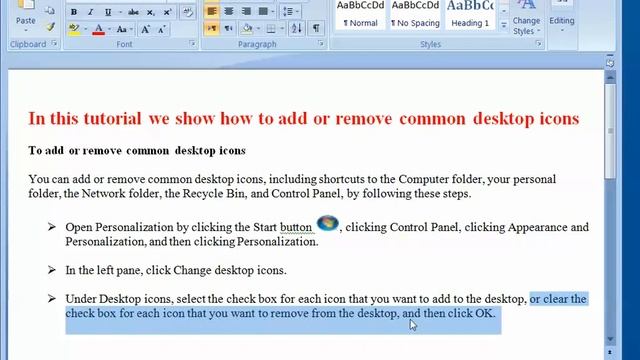Toggle Bold formatting in Font group
Viewport: 640px width, 360px height.
74,12
